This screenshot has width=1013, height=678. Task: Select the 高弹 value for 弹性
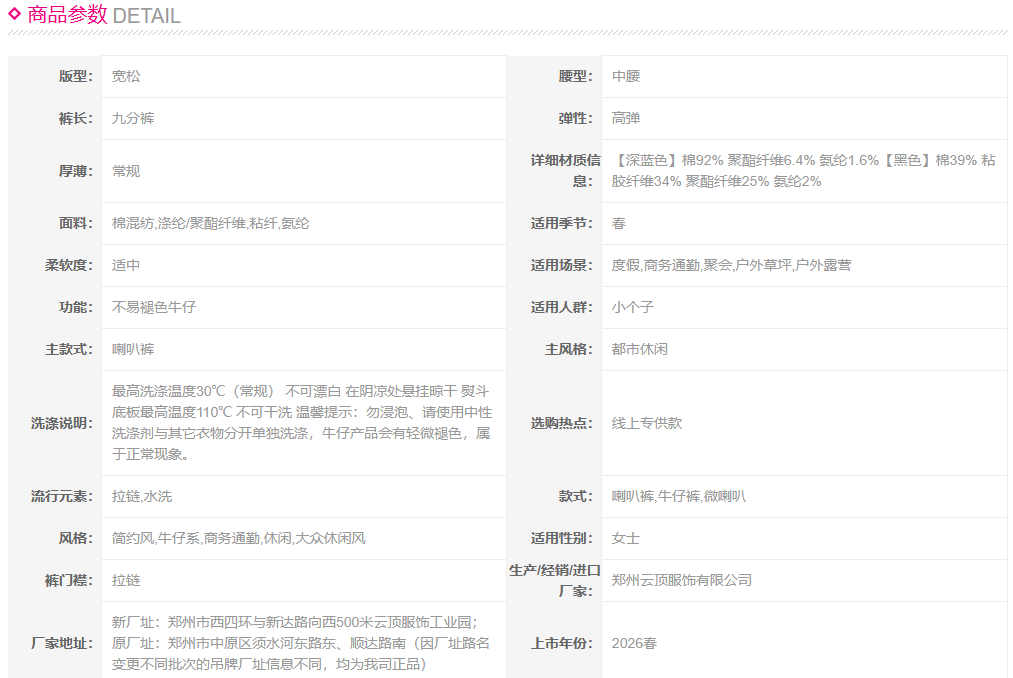click(626, 118)
